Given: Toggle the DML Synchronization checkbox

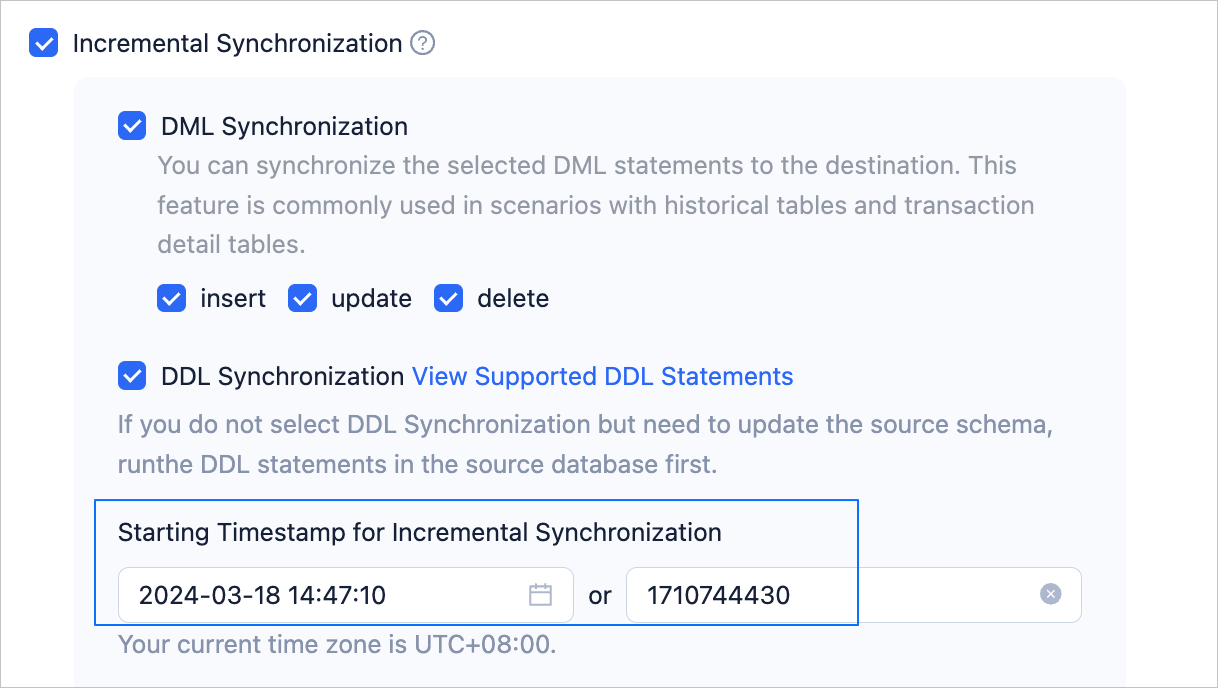Looking at the screenshot, I should pos(132,127).
